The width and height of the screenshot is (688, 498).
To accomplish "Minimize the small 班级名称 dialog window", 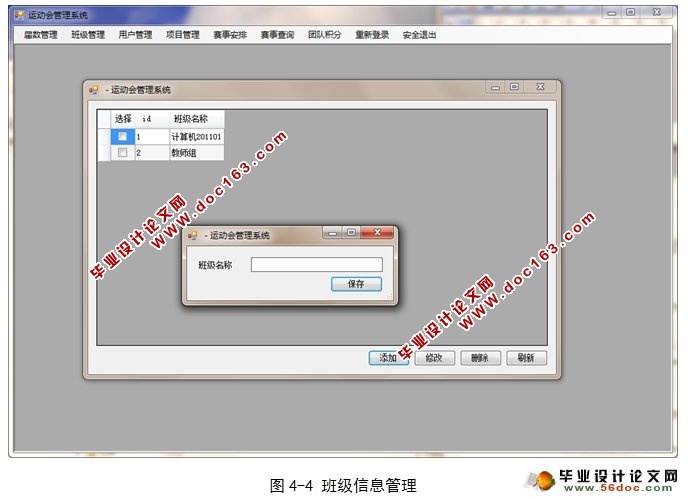I will pos(332,233).
